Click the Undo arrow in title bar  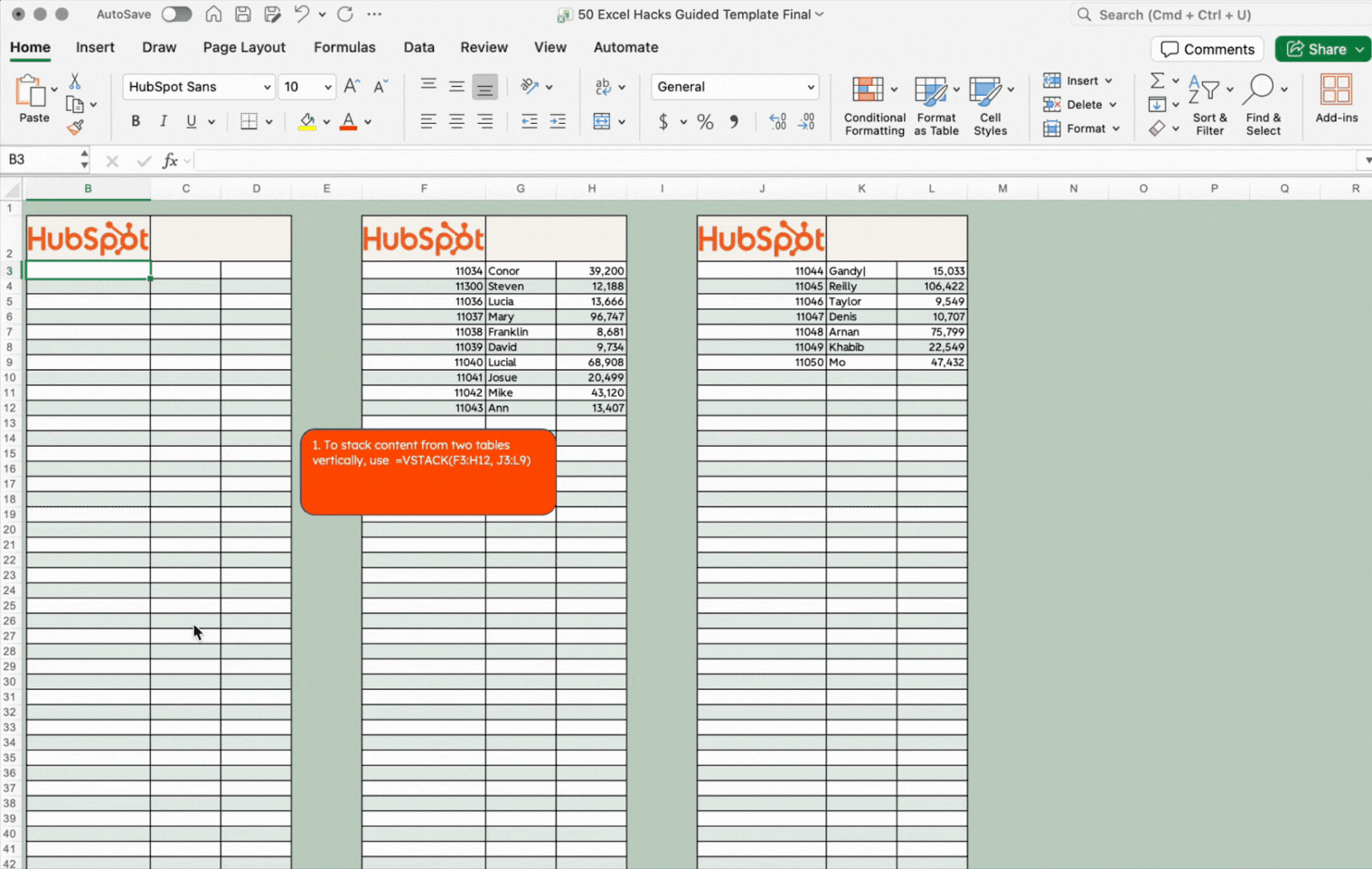(x=301, y=14)
